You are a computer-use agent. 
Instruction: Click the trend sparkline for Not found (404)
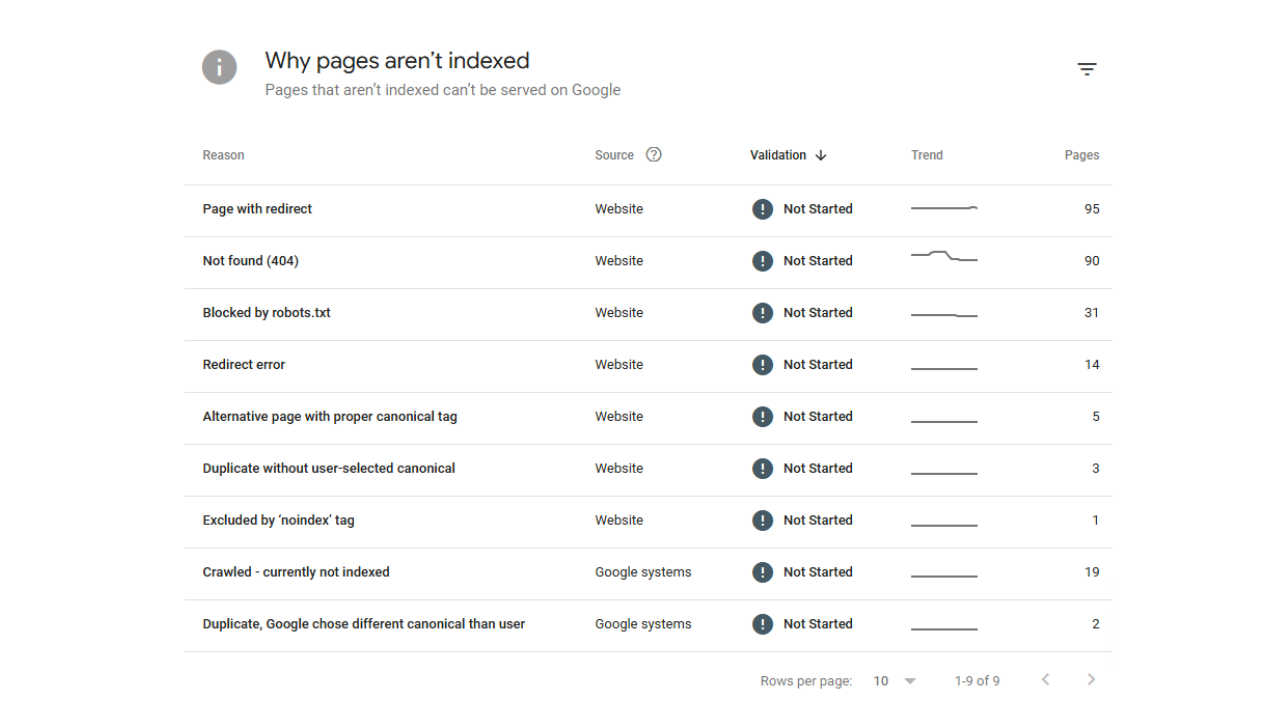(944, 257)
